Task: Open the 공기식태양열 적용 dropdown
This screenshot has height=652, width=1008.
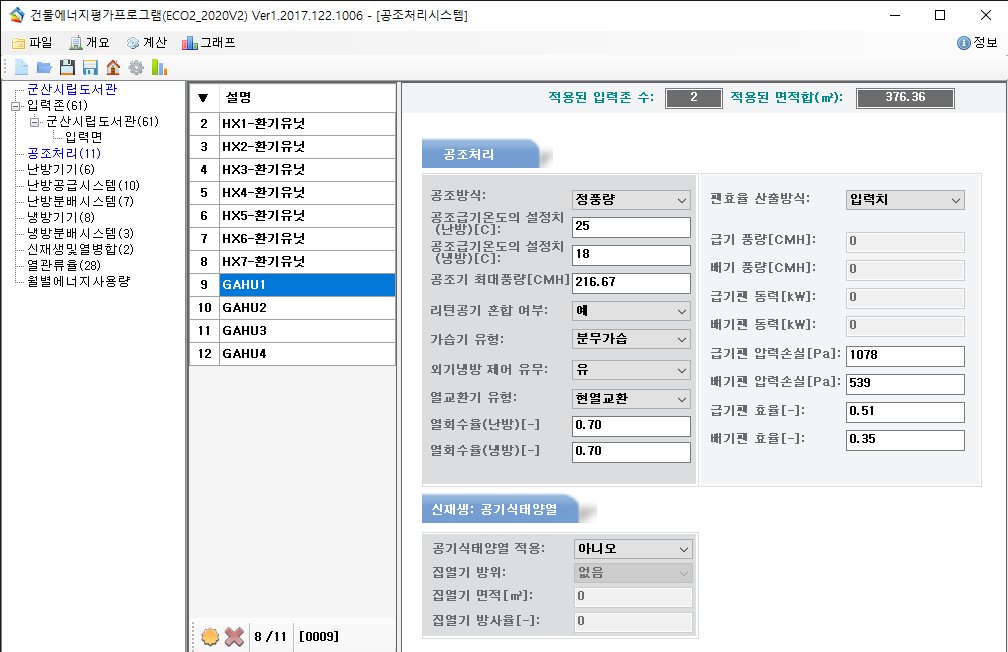Action: coord(632,549)
